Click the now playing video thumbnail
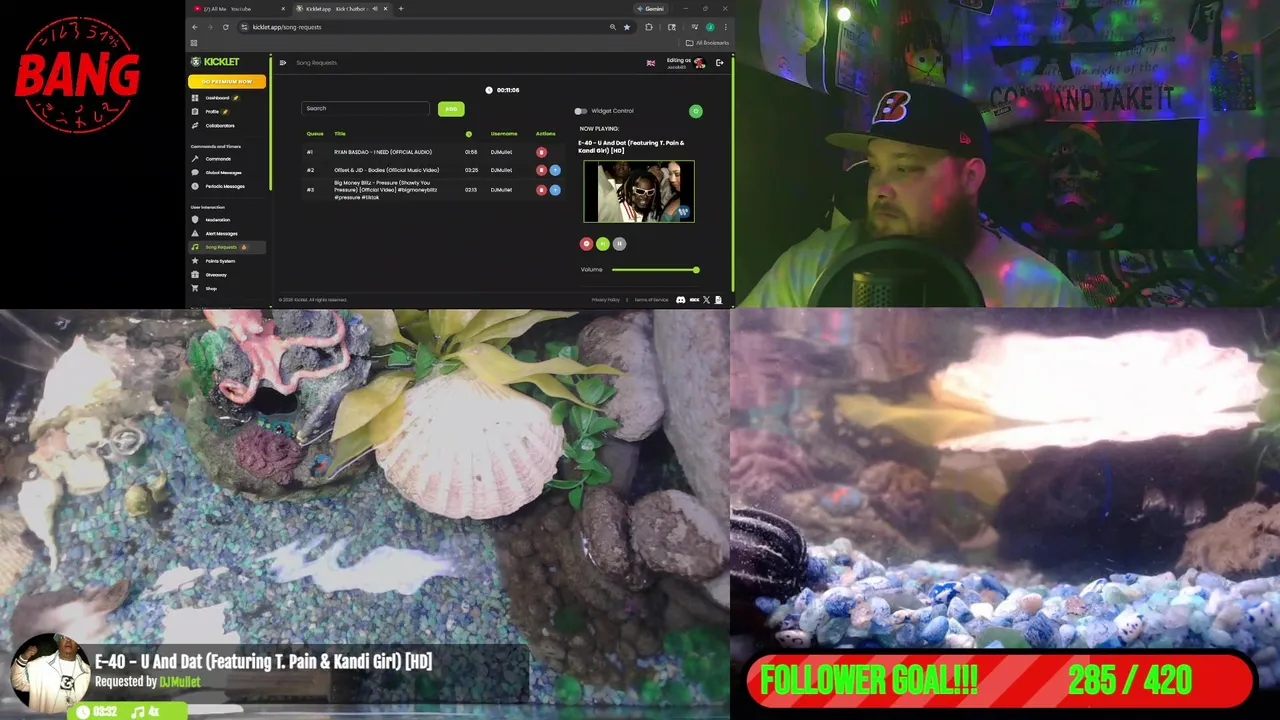The height and width of the screenshot is (720, 1280). pos(639,191)
